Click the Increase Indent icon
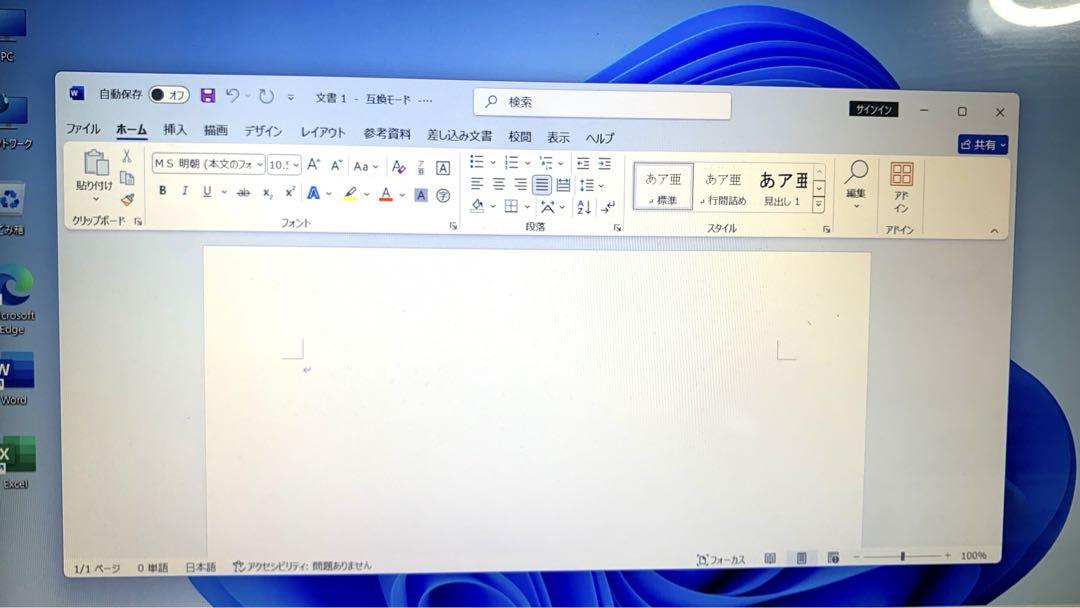1080x608 pixels. 604,164
